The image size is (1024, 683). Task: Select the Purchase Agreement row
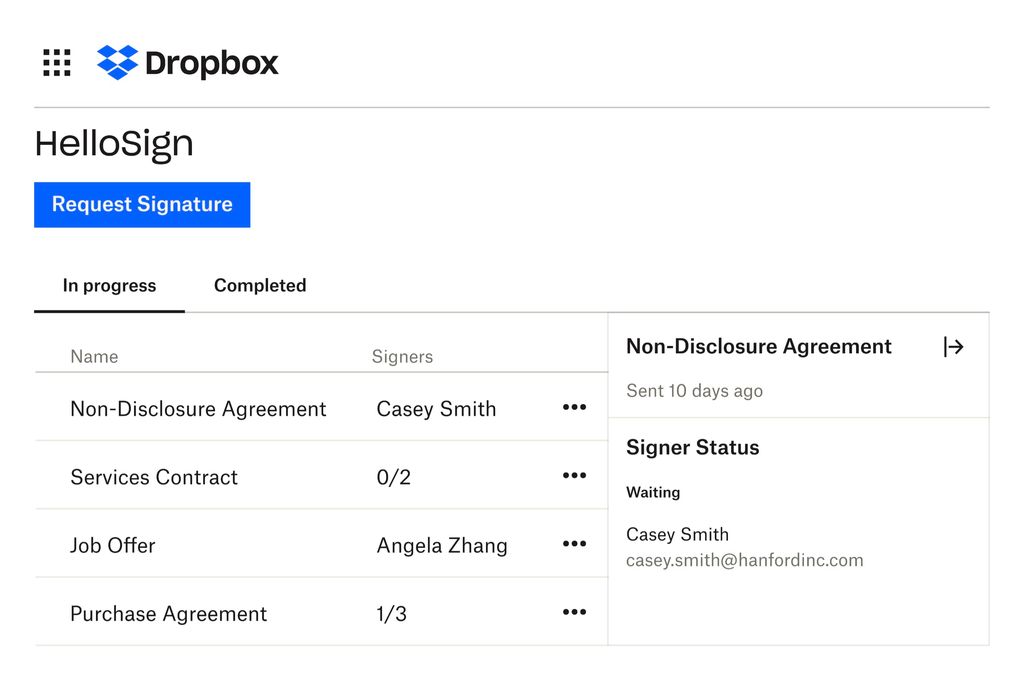pyautogui.click(x=168, y=613)
